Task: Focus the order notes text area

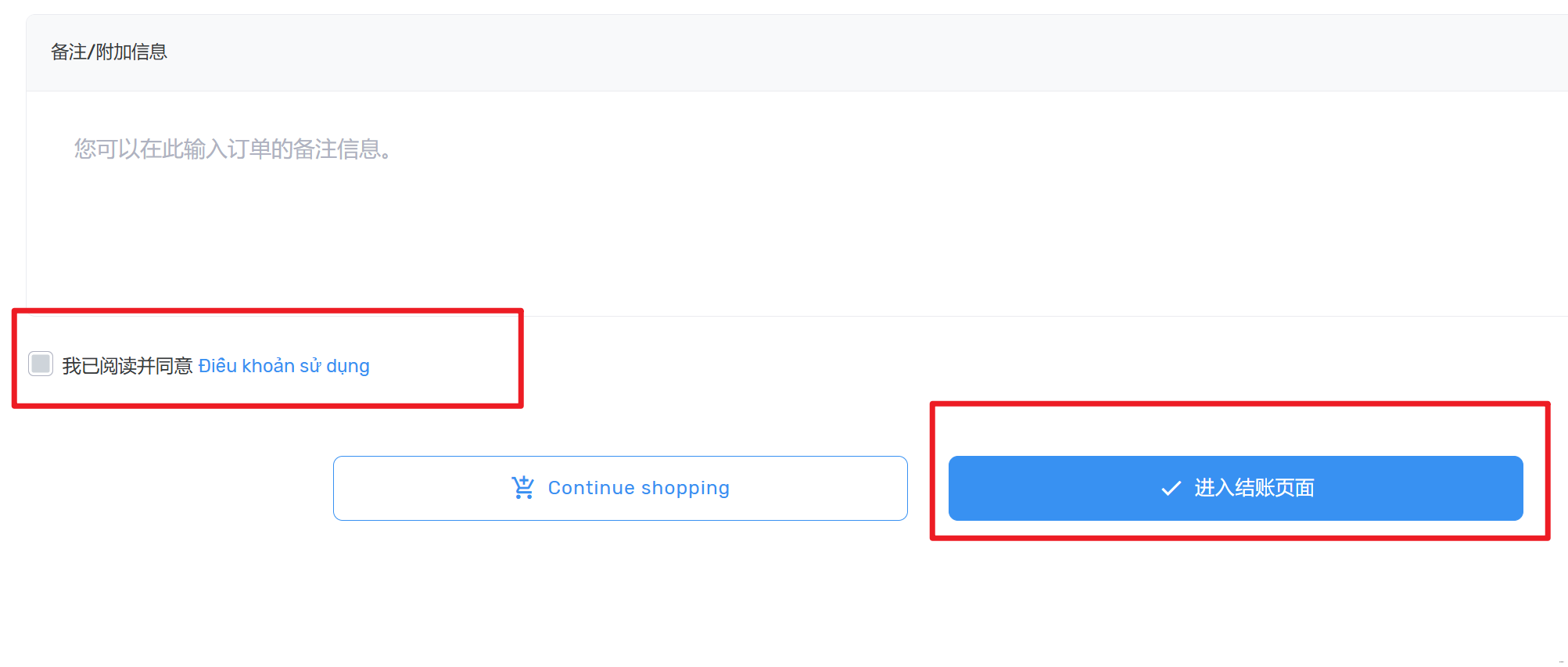Action: point(782,203)
